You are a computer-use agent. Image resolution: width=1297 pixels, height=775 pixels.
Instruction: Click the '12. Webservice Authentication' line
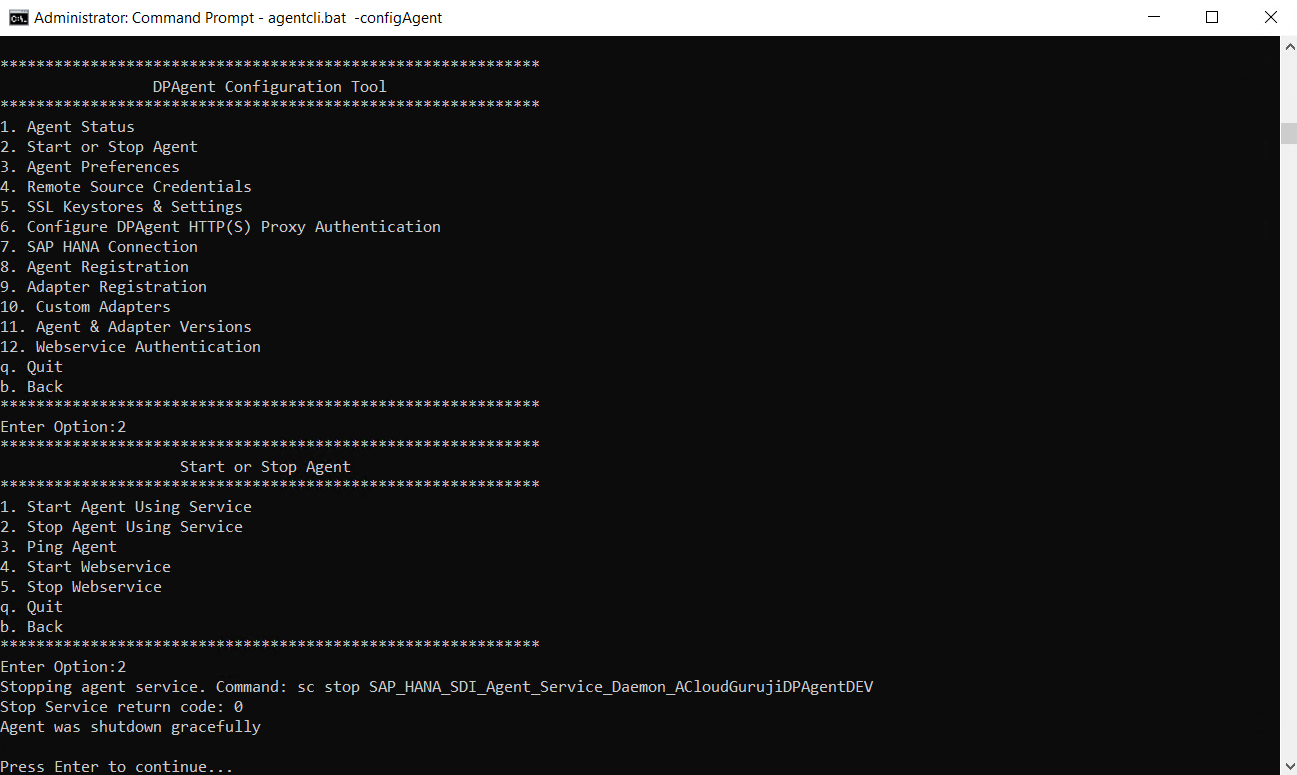(x=130, y=347)
